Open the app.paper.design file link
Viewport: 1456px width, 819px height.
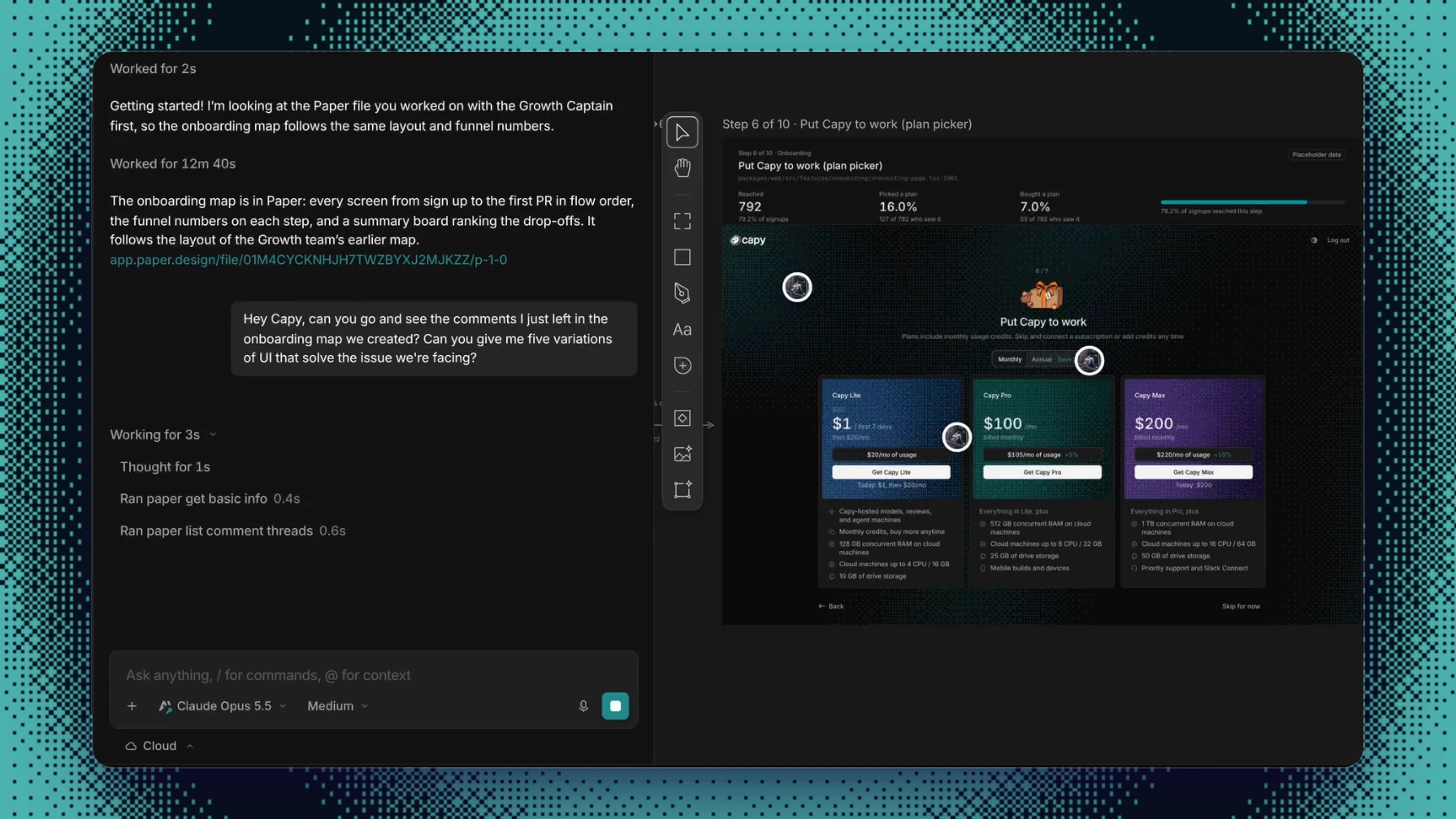pos(308,260)
